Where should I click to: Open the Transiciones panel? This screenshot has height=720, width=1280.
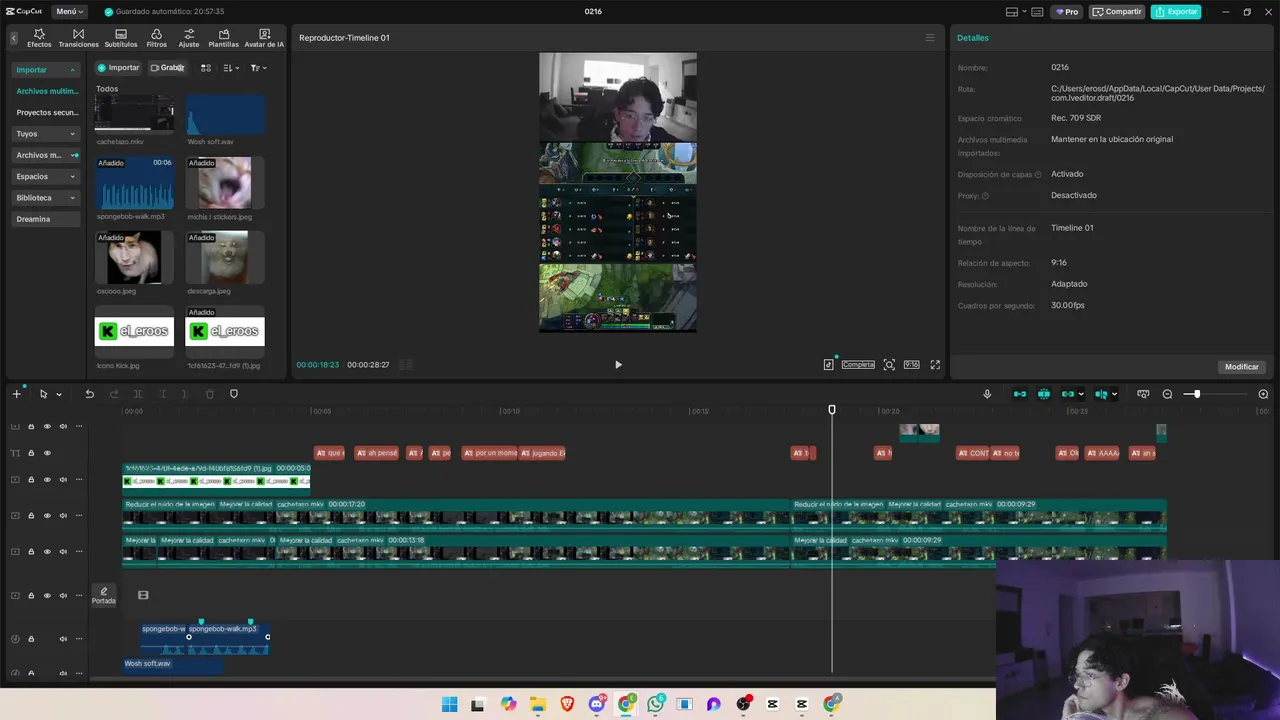(78, 38)
